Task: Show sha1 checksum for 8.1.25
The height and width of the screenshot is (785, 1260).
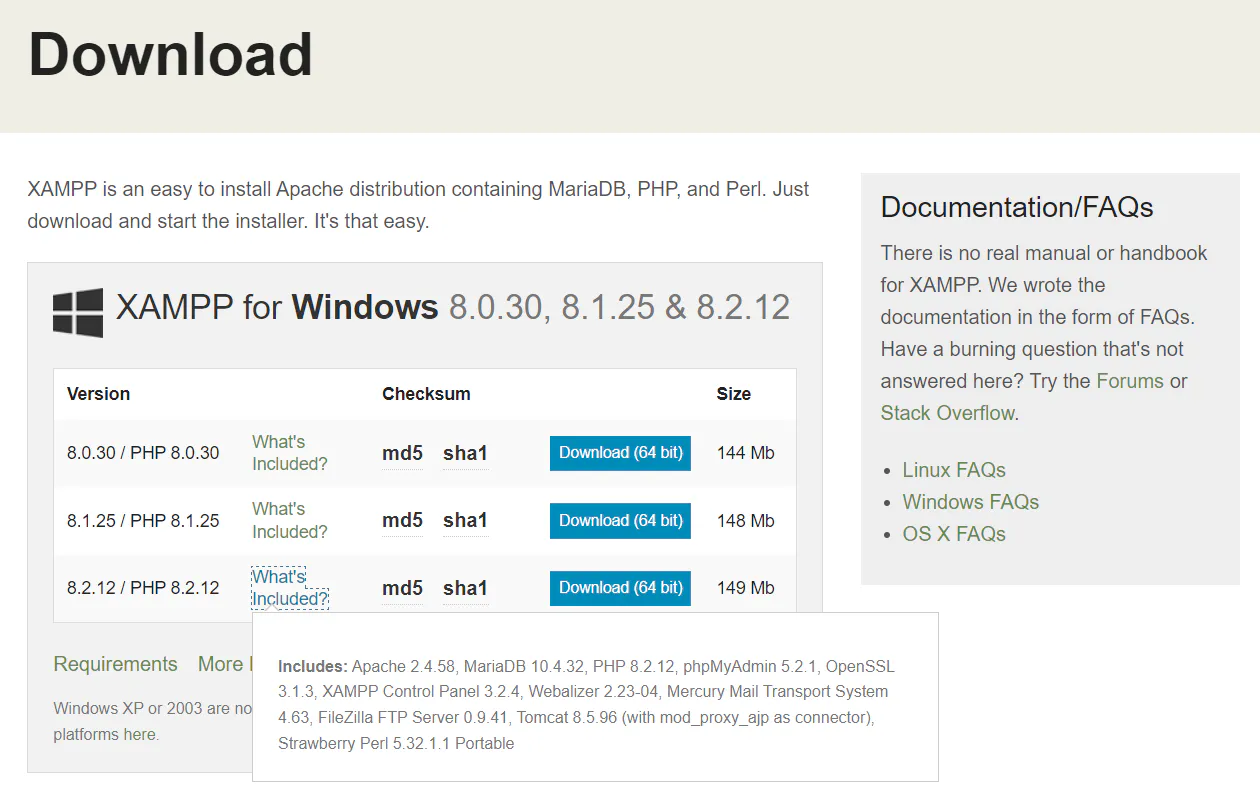Action: coord(465,520)
